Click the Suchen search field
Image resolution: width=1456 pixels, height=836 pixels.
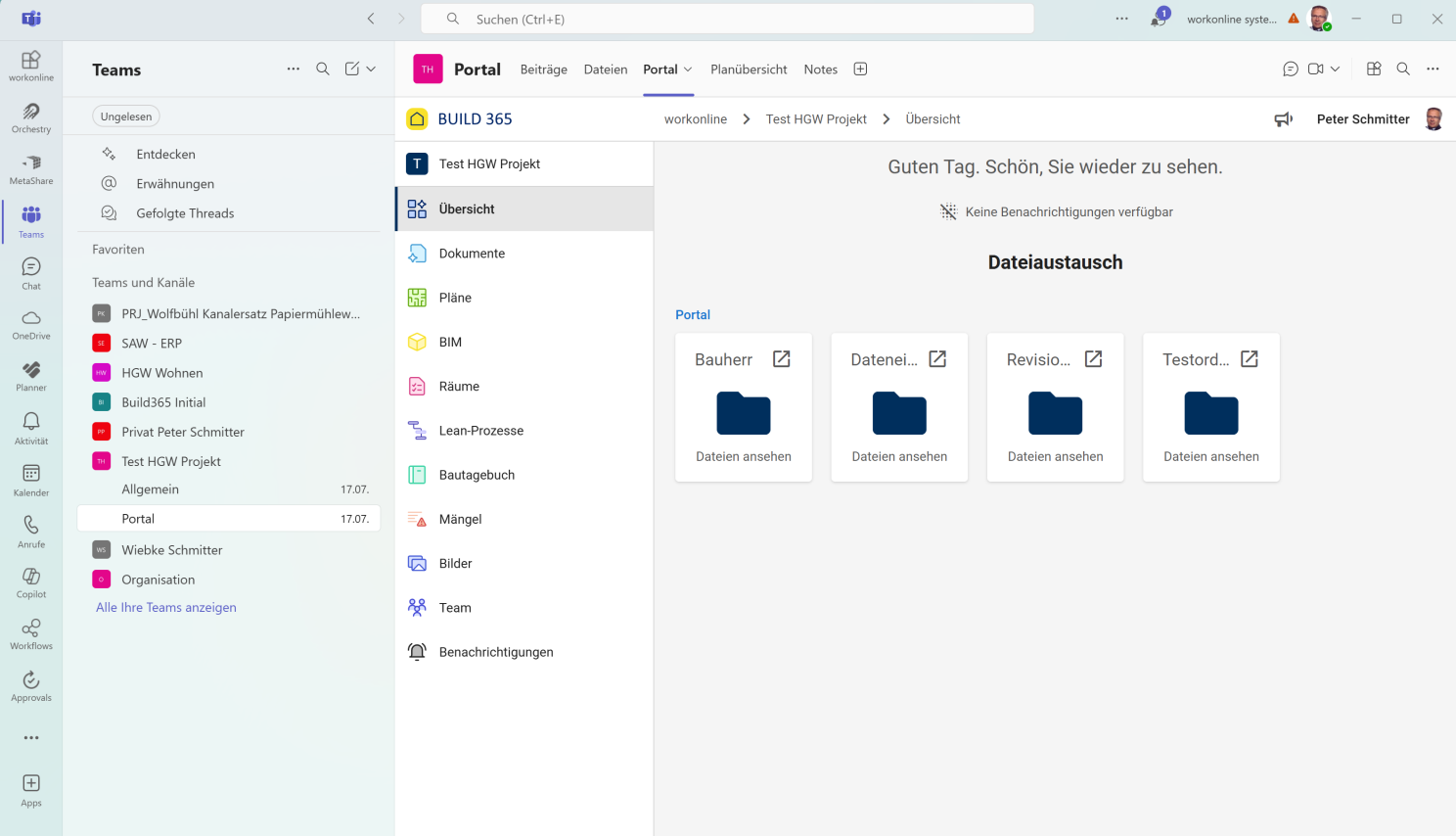pyautogui.click(x=727, y=20)
